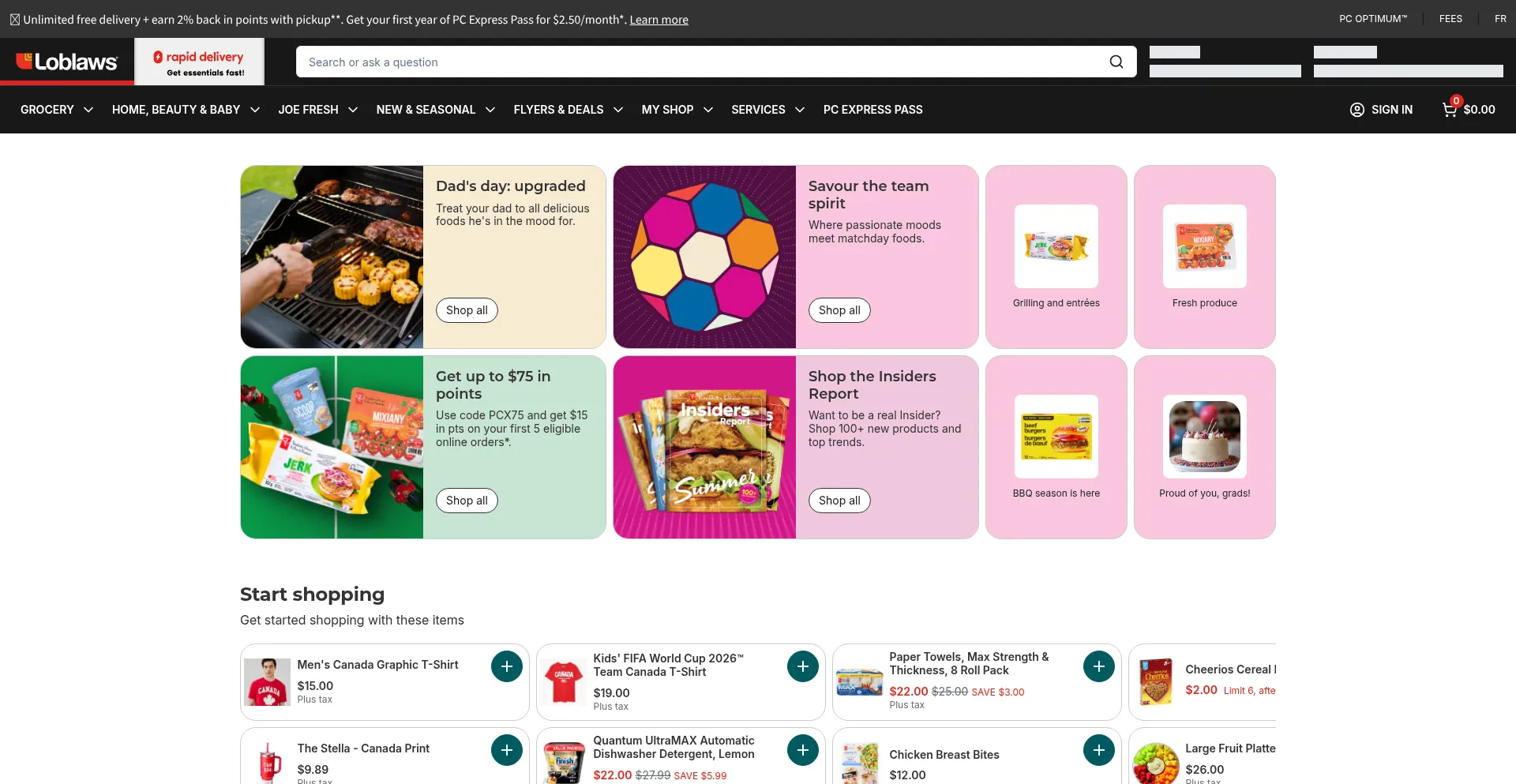This screenshot has width=1516, height=784.
Task: Add The Stella Canada Print to cart
Action: [x=507, y=750]
